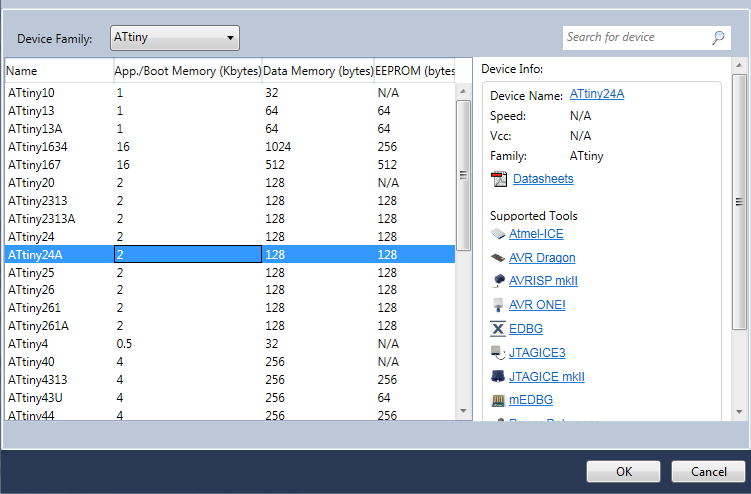Open the JTAGICE3 link
This screenshot has height=494, width=751.
point(537,353)
